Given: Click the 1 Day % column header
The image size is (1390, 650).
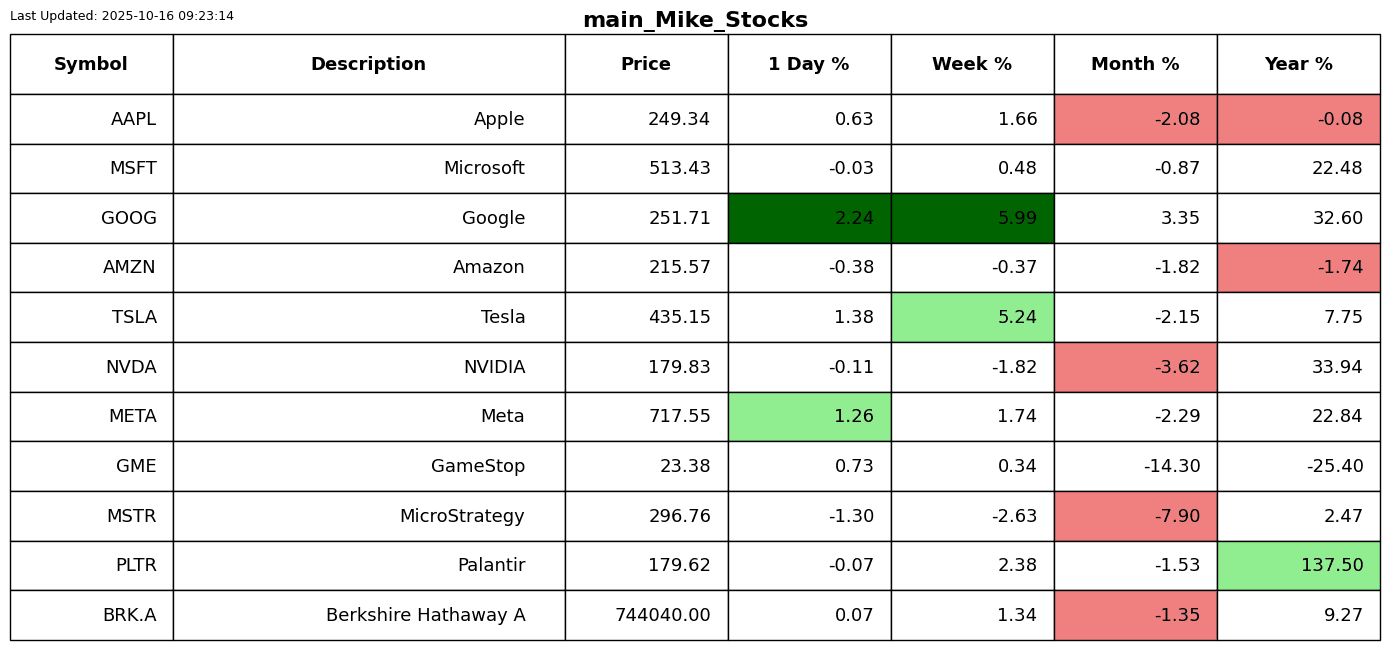Looking at the screenshot, I should (809, 65).
